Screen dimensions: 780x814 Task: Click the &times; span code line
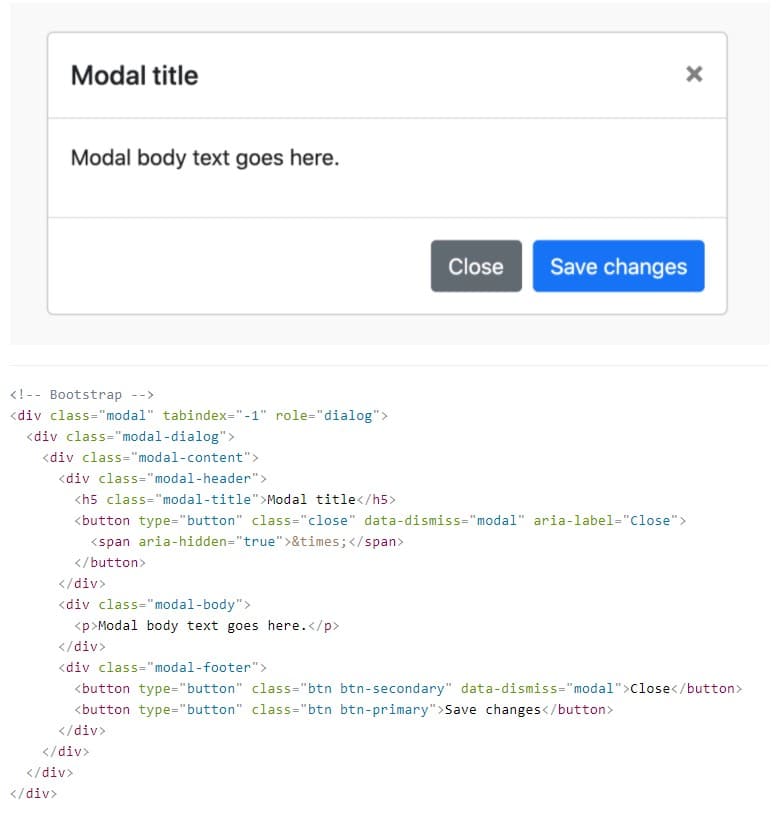pos(247,541)
